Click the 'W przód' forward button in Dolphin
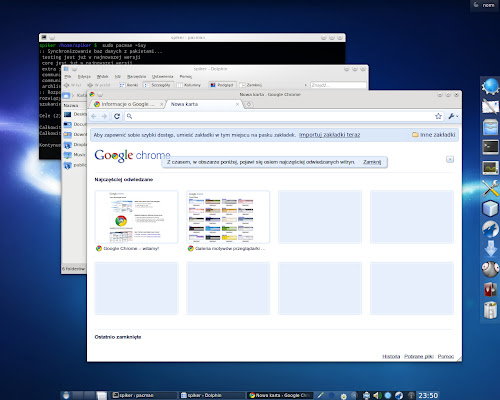Image resolution: width=500 pixels, height=400 pixels. click(99, 85)
